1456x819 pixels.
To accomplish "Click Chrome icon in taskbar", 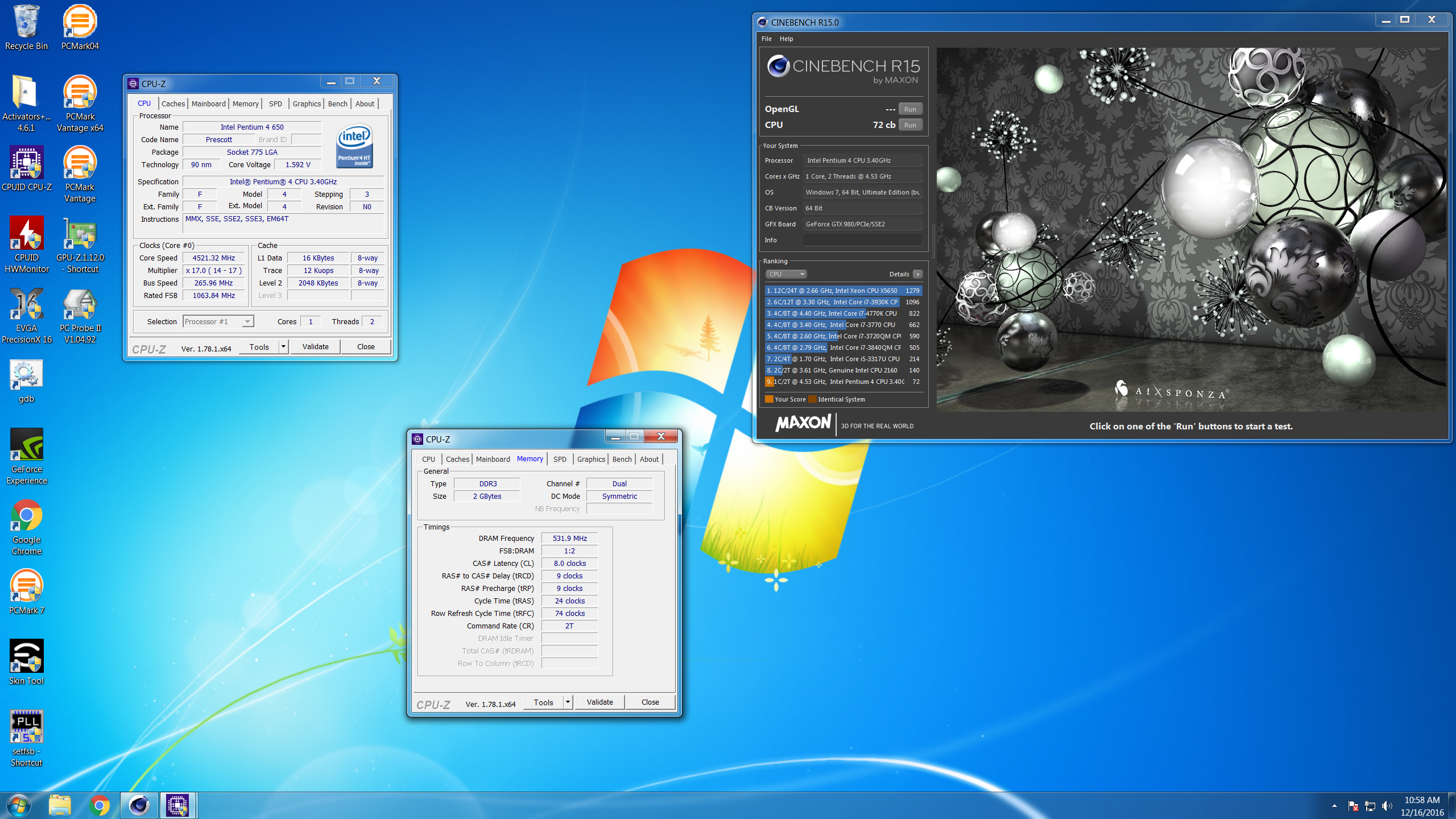I will click(x=99, y=805).
